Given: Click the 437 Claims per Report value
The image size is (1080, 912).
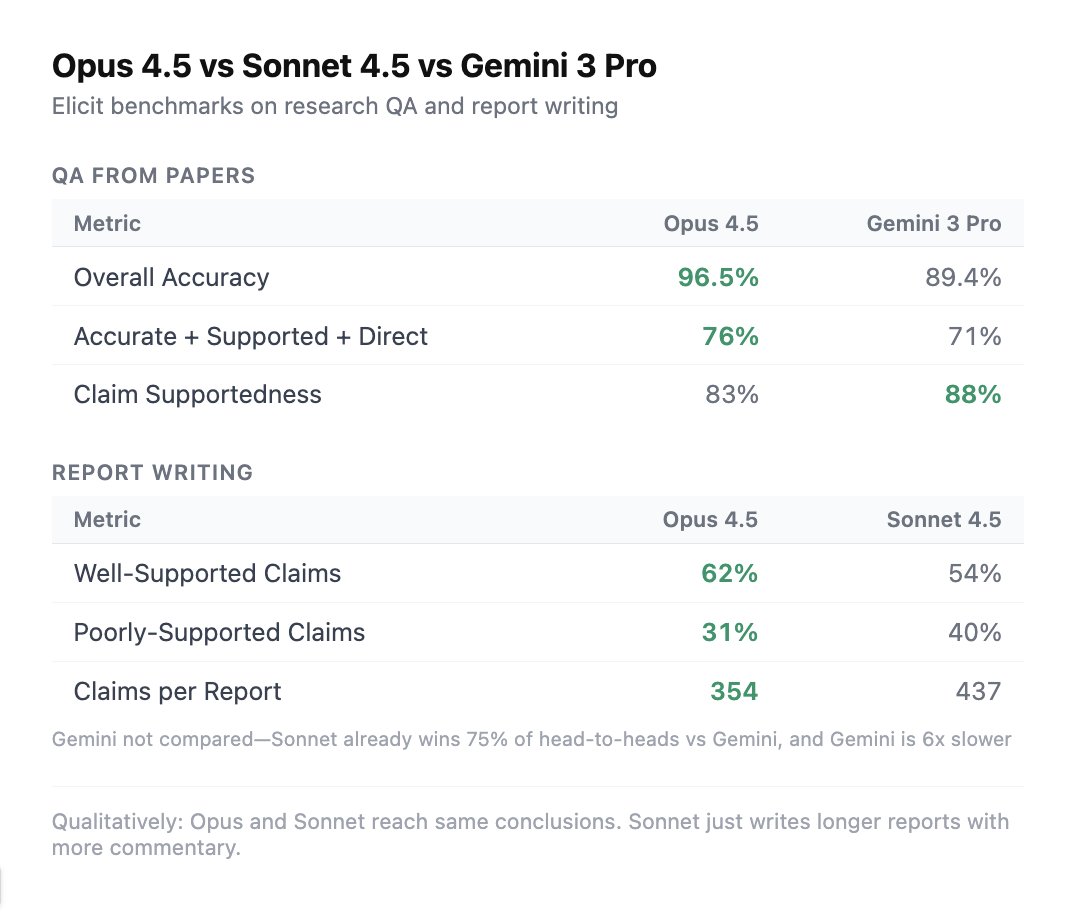Looking at the screenshot, I should 977,691.
